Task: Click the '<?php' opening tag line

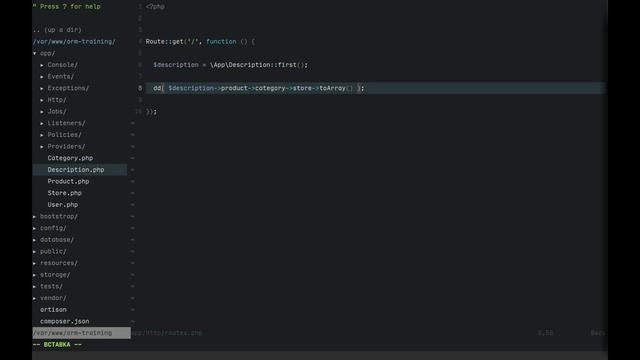Action: [155, 7]
